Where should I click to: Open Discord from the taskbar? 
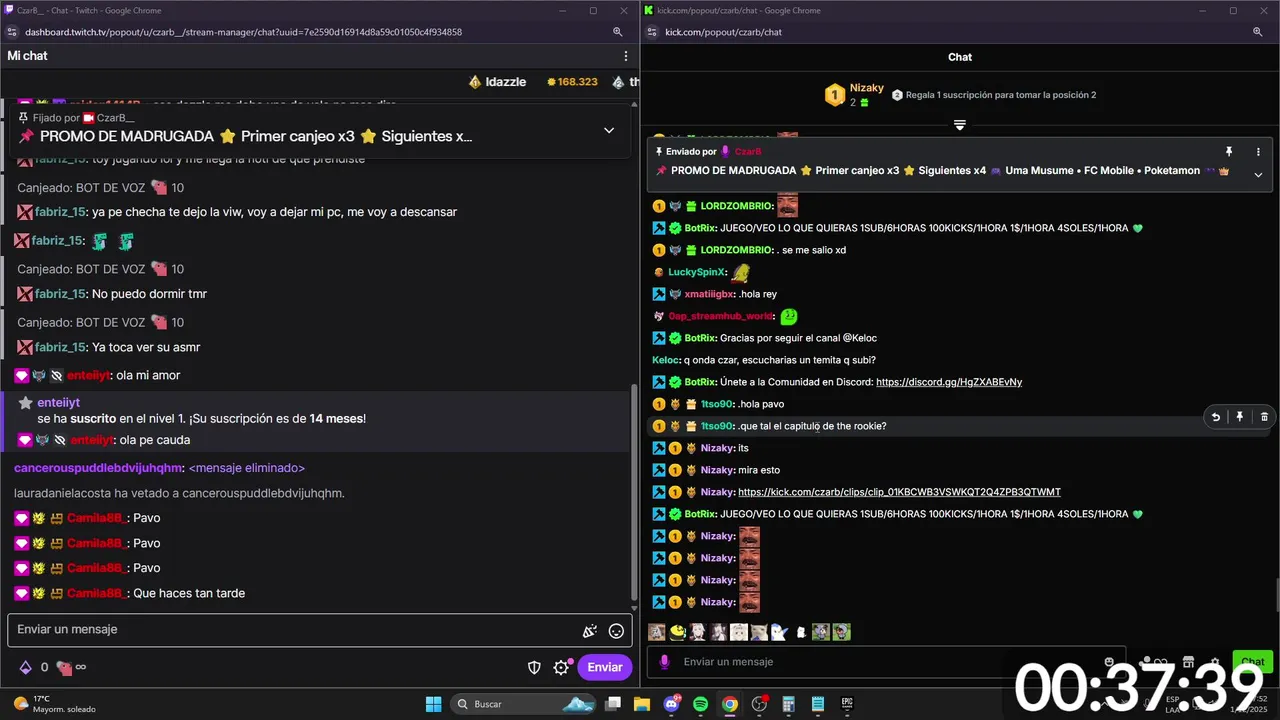tap(672, 704)
